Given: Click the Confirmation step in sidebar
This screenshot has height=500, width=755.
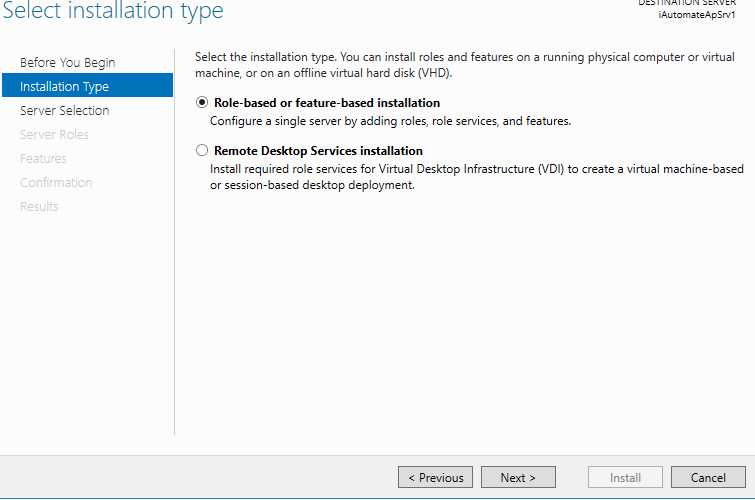Looking at the screenshot, I should tap(56, 183).
